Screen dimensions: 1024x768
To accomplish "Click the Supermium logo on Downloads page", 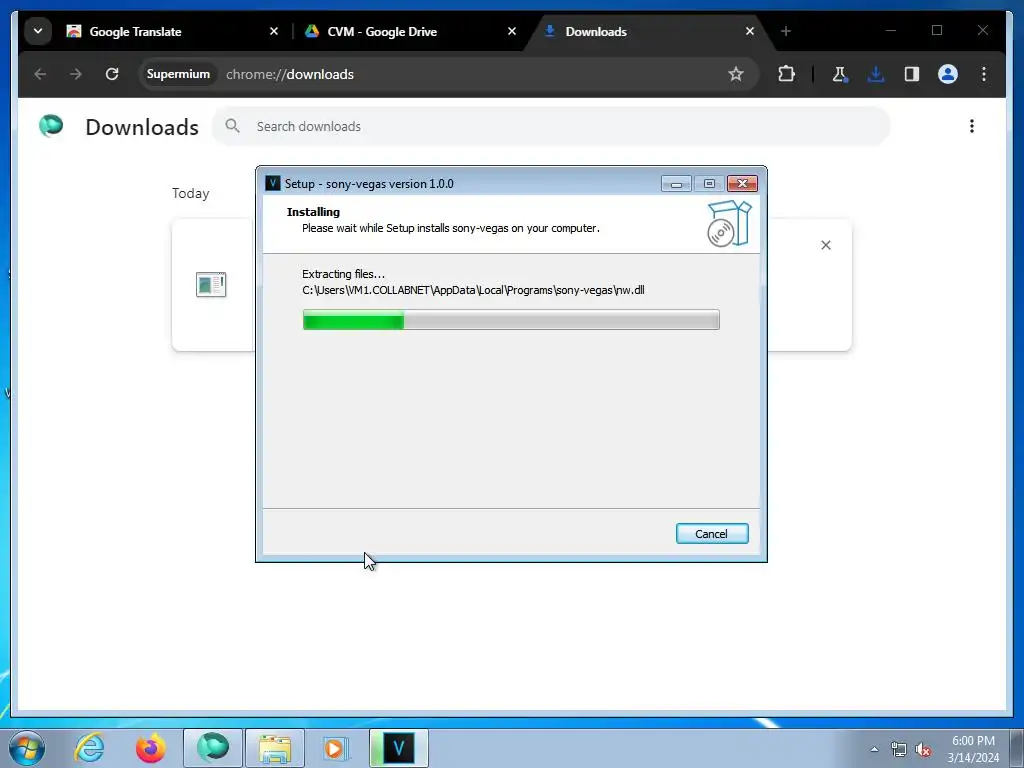I will coord(51,125).
